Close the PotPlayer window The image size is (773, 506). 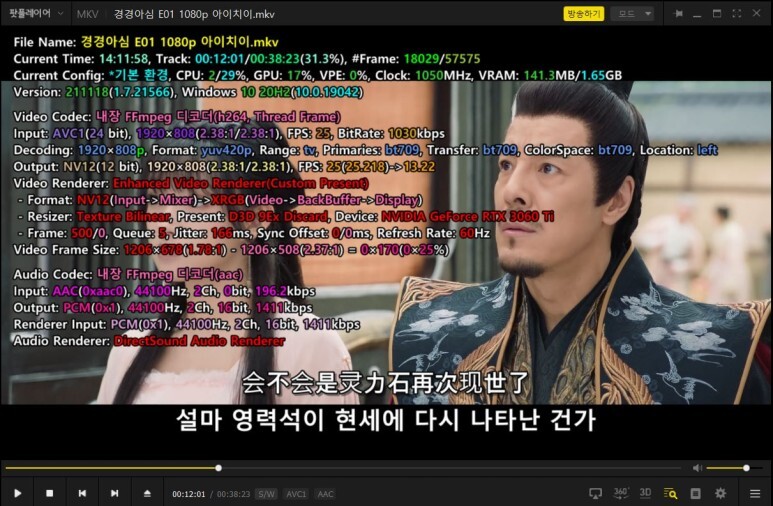click(x=756, y=13)
